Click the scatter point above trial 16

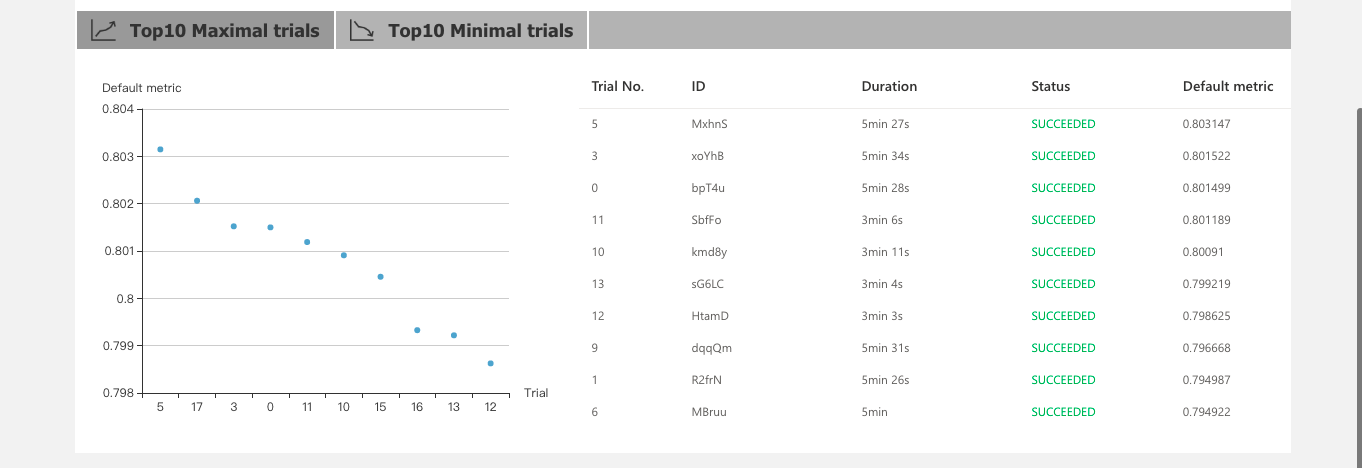coord(417,330)
